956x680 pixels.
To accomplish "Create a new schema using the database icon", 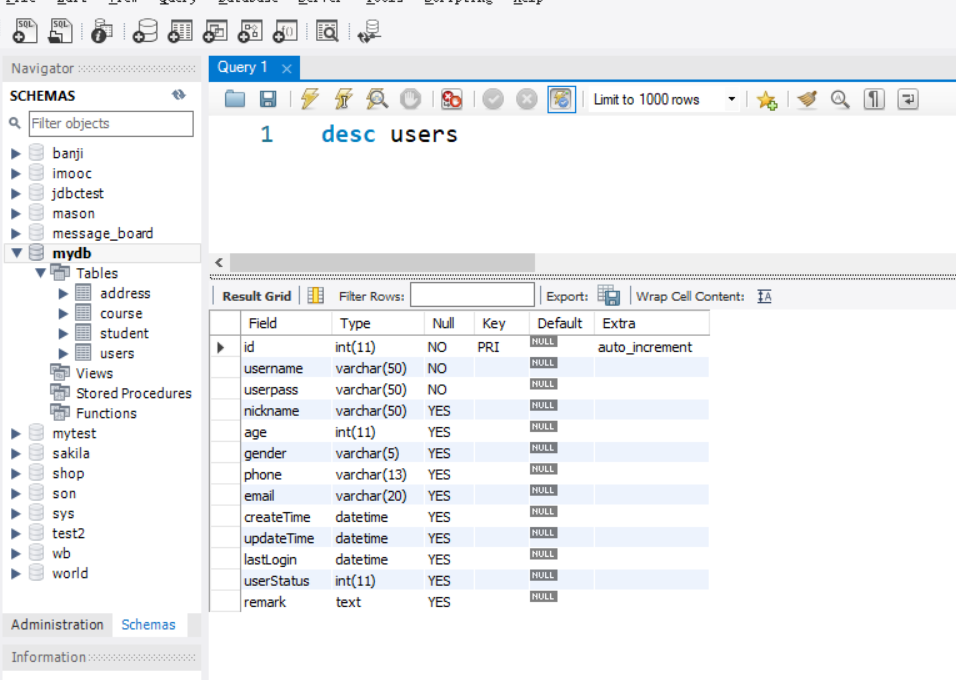I will [x=146, y=32].
